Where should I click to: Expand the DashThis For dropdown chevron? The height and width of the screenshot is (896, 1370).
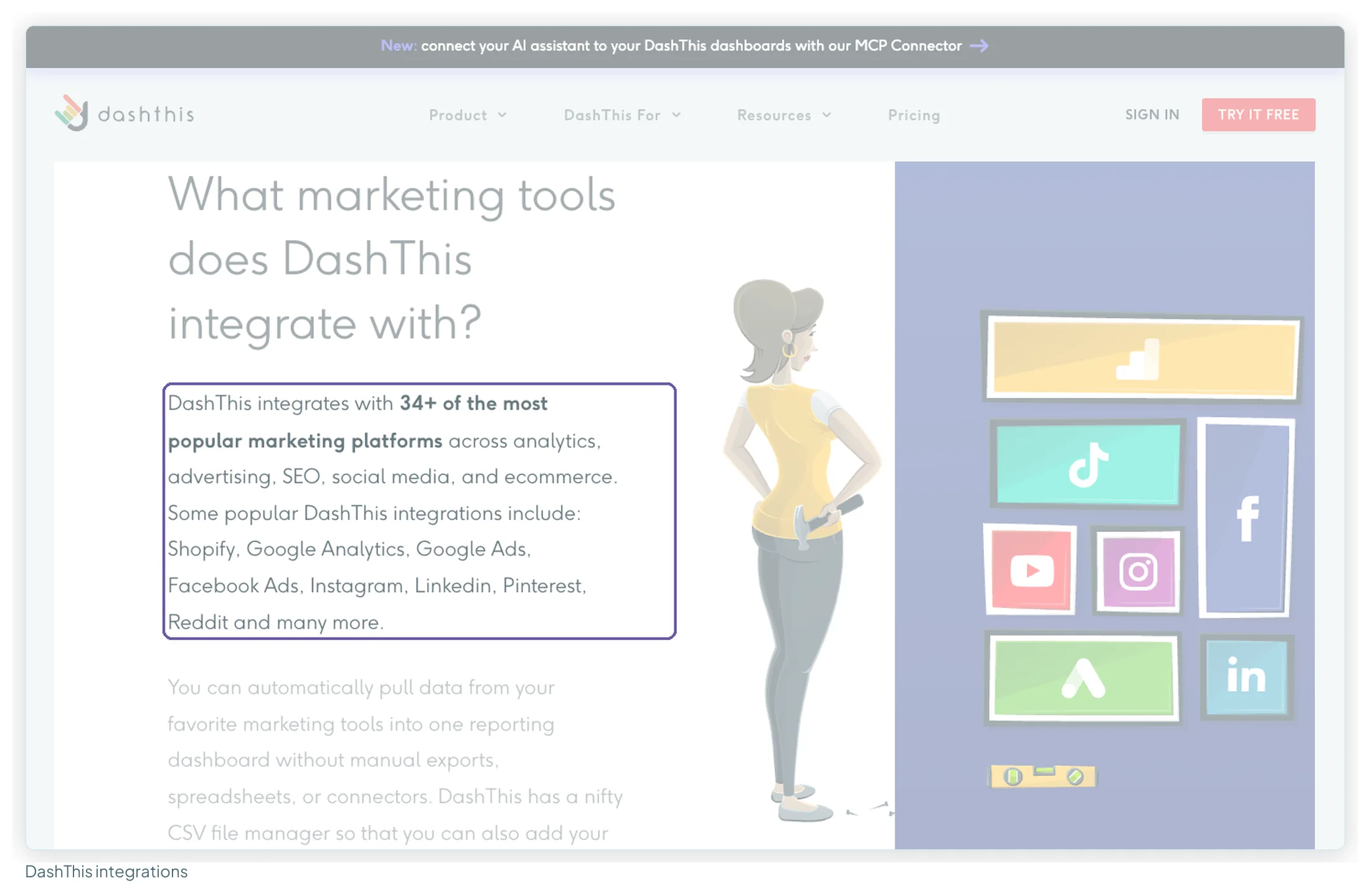pyautogui.click(x=676, y=115)
